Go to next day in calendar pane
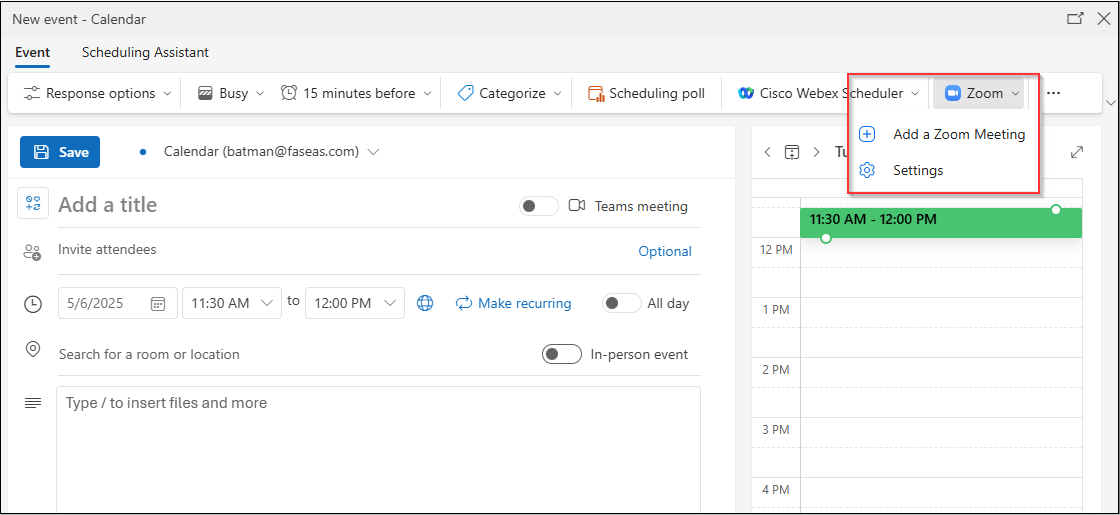 [816, 152]
